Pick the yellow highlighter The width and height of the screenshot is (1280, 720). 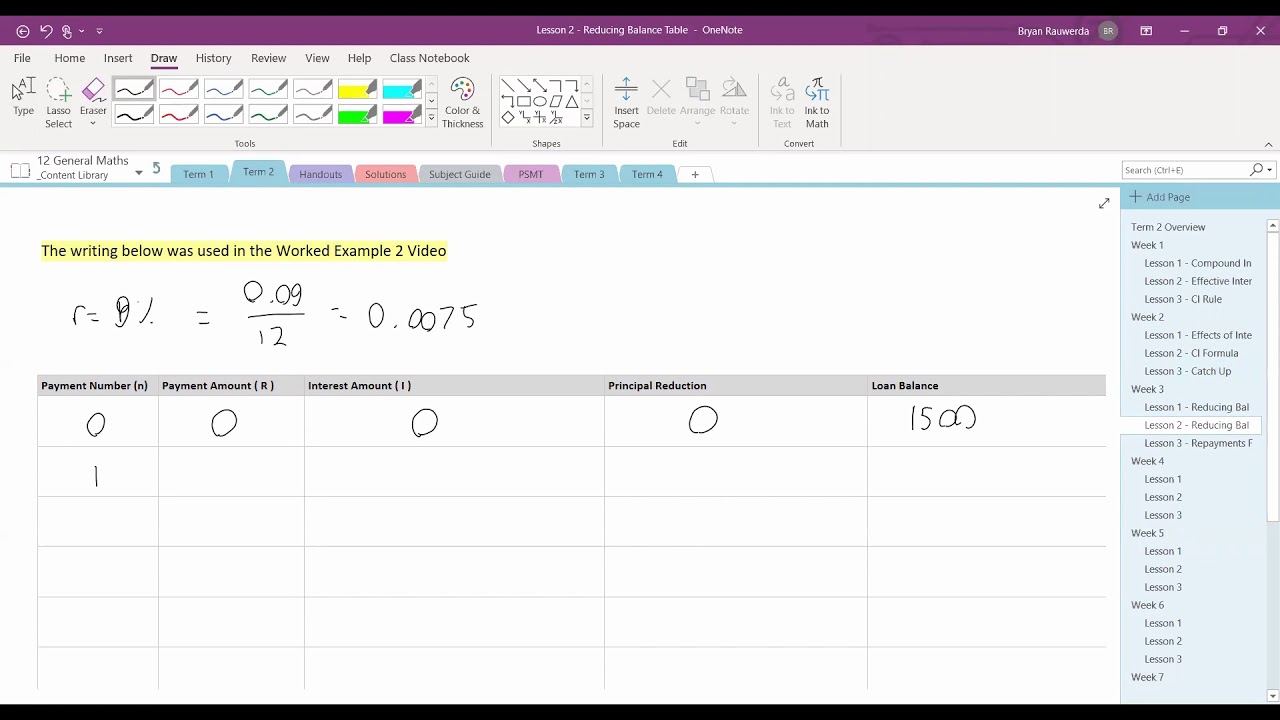click(357, 90)
